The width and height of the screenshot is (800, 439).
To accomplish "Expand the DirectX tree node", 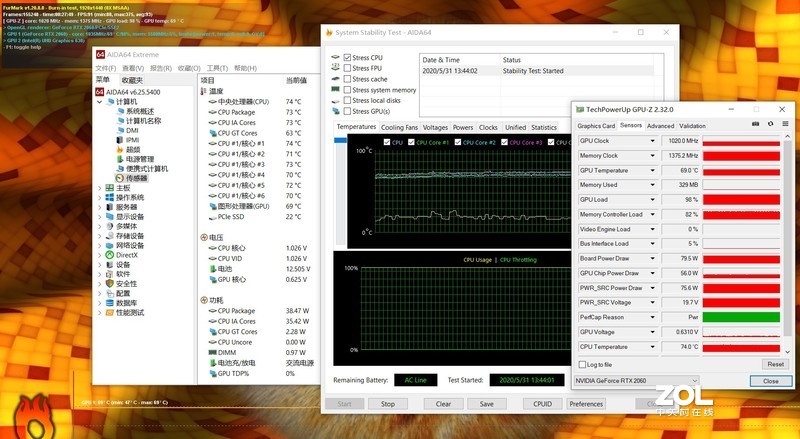I will [x=99, y=255].
